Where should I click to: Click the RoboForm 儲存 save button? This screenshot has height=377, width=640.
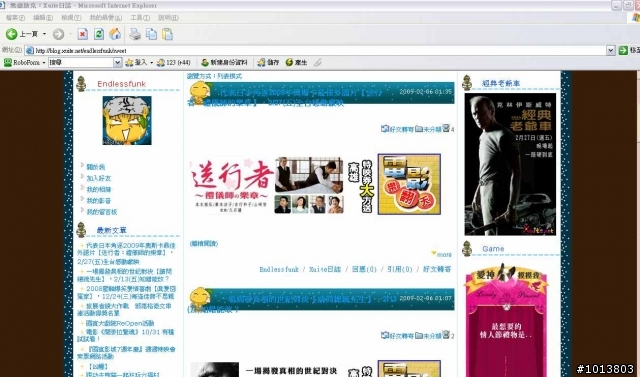(x=268, y=62)
